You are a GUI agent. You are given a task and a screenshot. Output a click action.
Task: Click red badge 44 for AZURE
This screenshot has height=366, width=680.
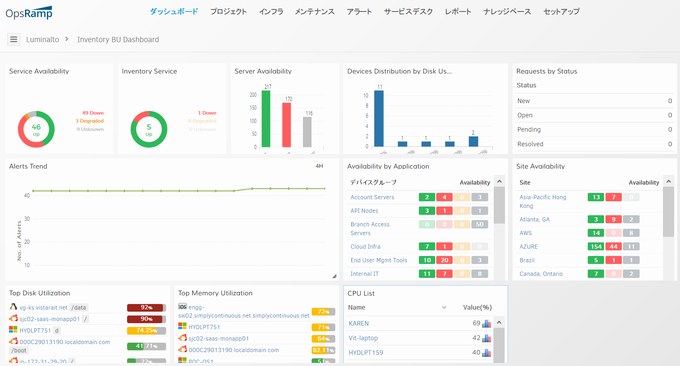613,246
